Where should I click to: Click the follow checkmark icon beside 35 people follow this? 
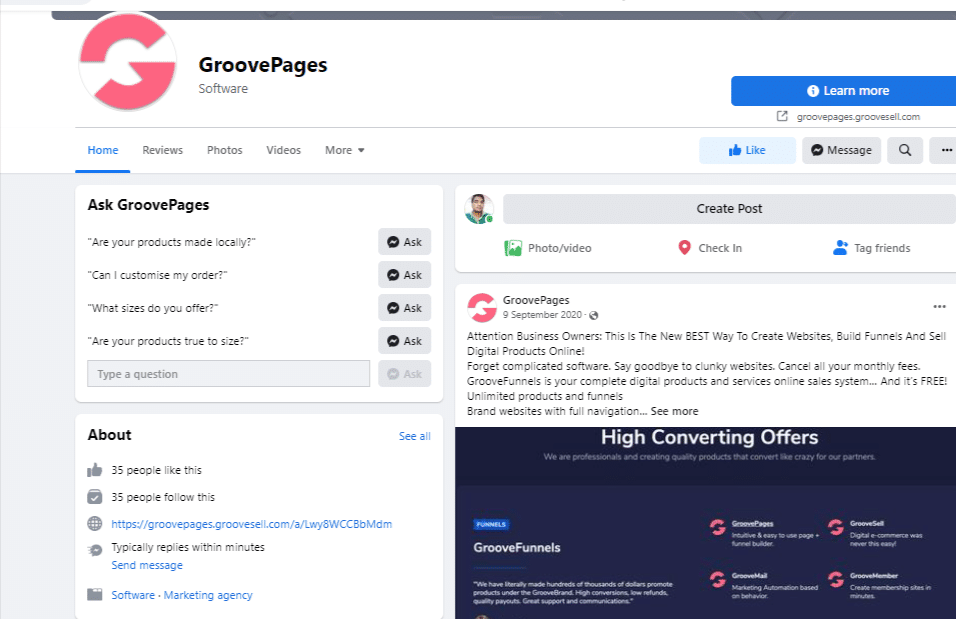pos(95,496)
